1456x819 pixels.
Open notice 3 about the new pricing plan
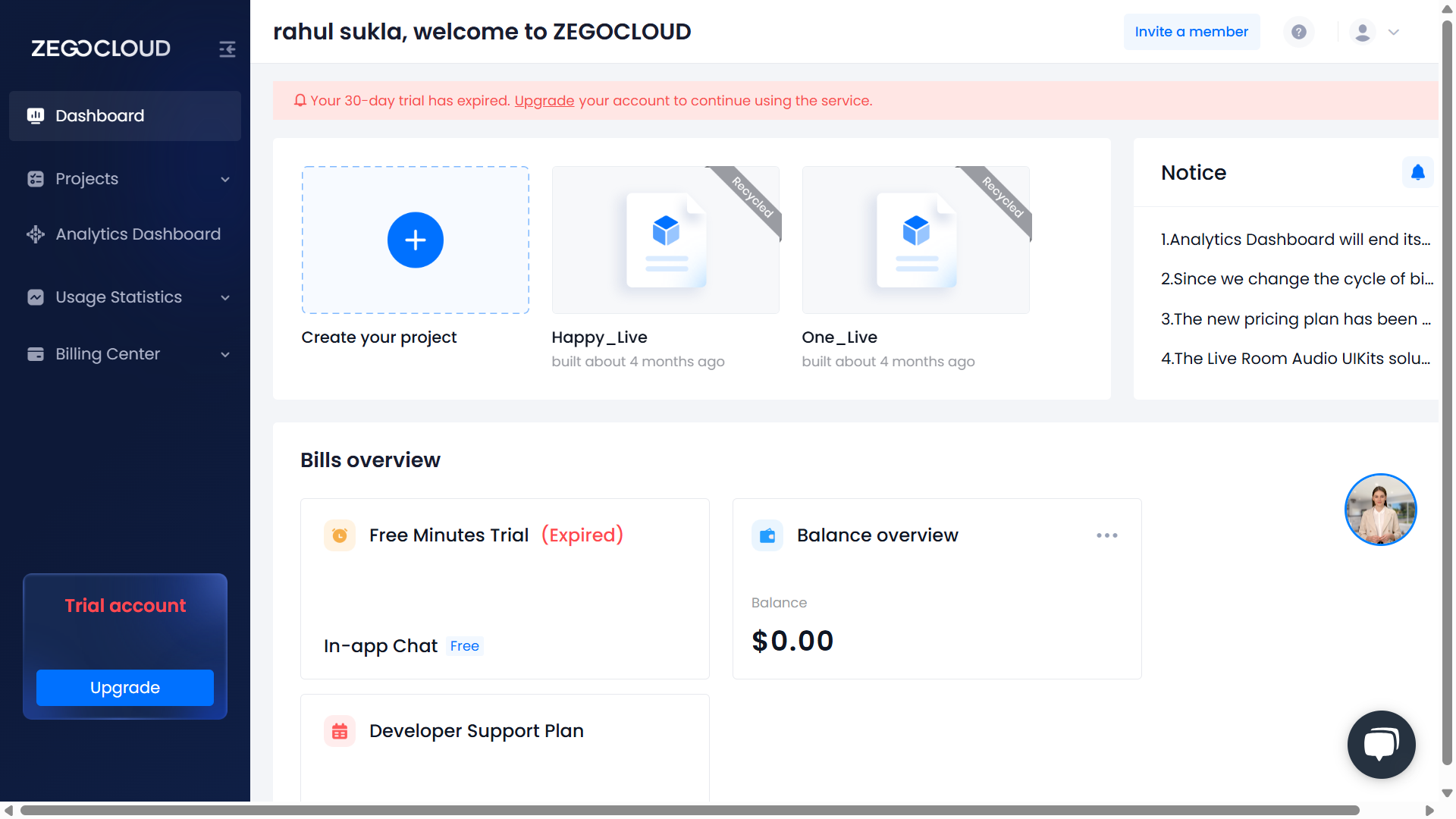(x=1295, y=319)
